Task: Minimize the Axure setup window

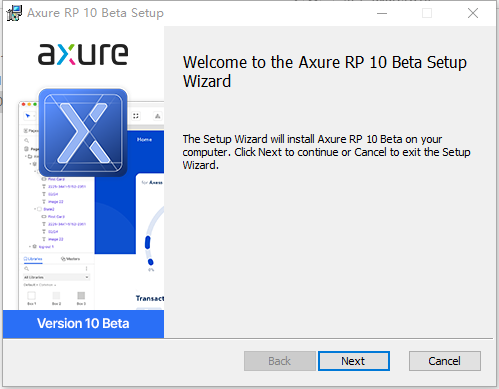Action: pos(382,13)
